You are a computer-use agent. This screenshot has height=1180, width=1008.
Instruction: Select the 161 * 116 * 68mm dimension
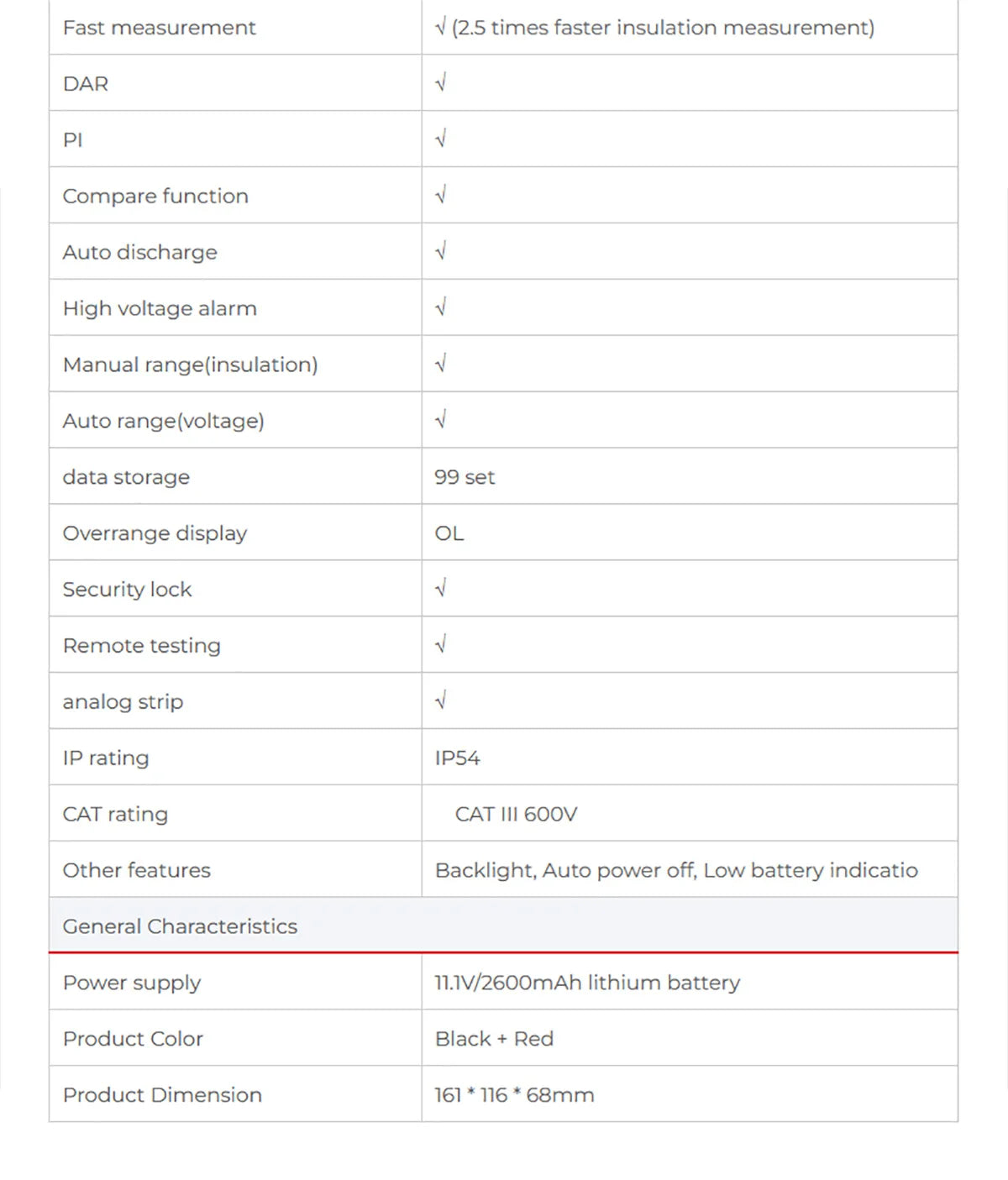point(514,1095)
